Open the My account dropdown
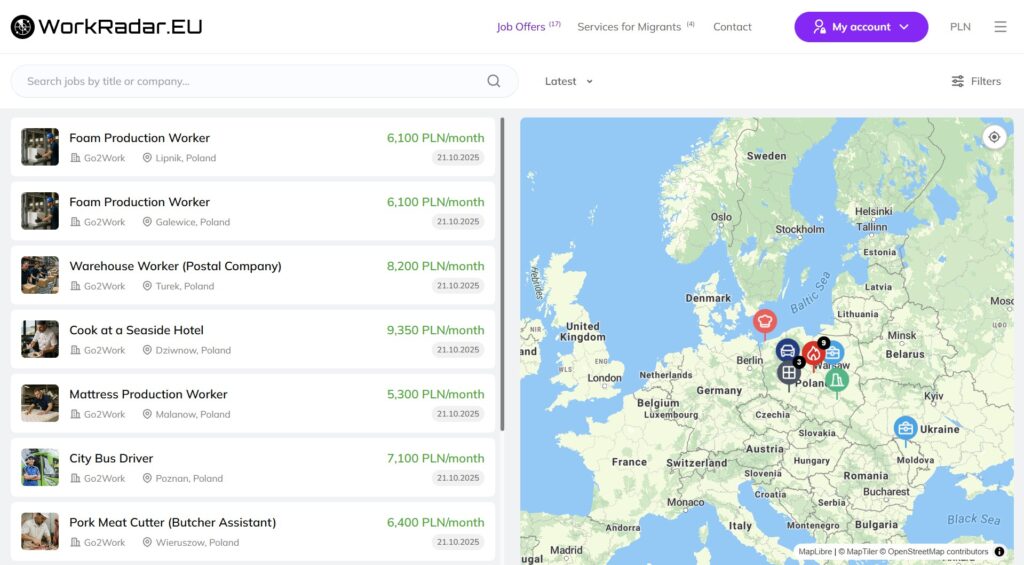Screen dimensions: 1024x565 point(861,27)
